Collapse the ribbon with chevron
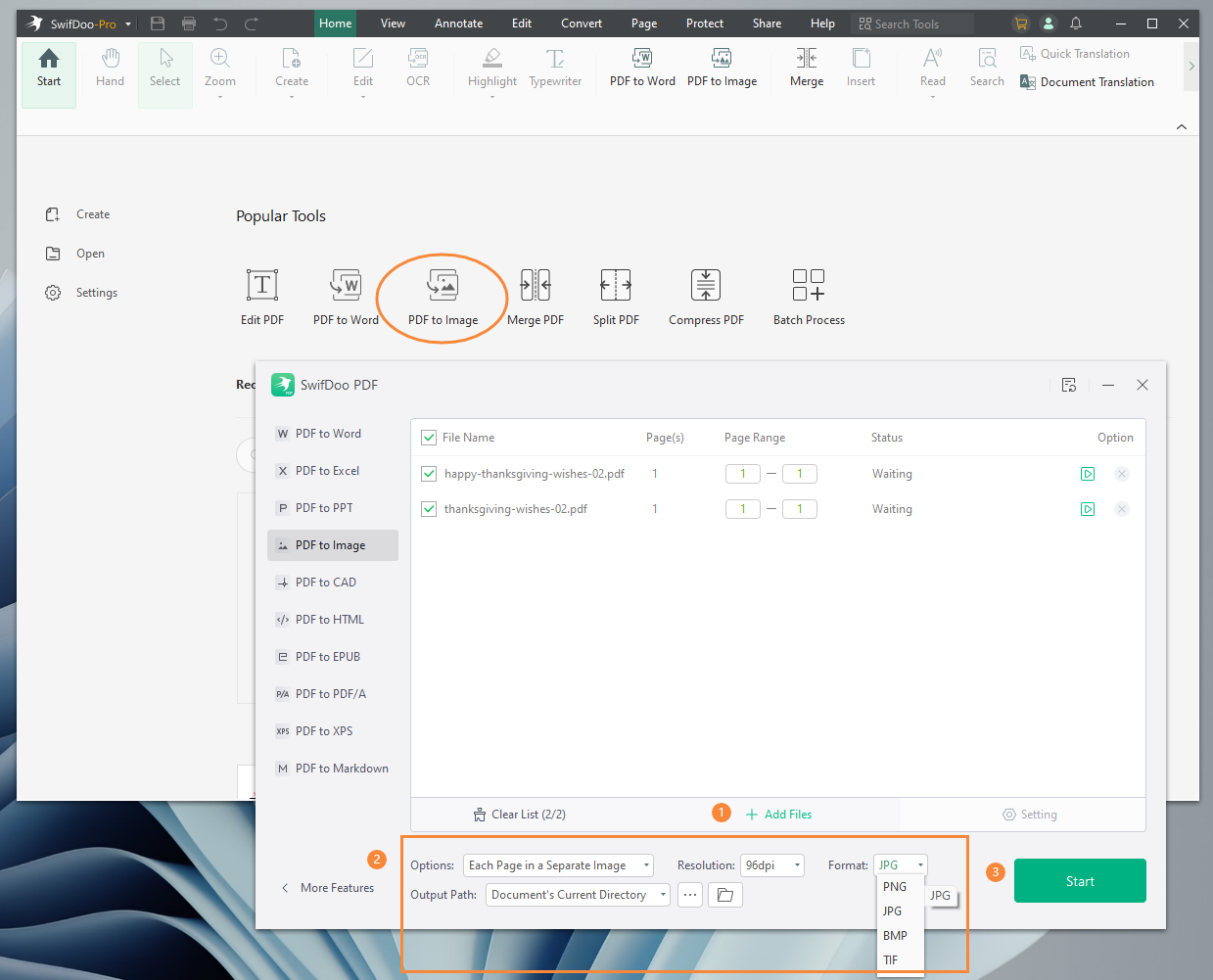 (1182, 127)
